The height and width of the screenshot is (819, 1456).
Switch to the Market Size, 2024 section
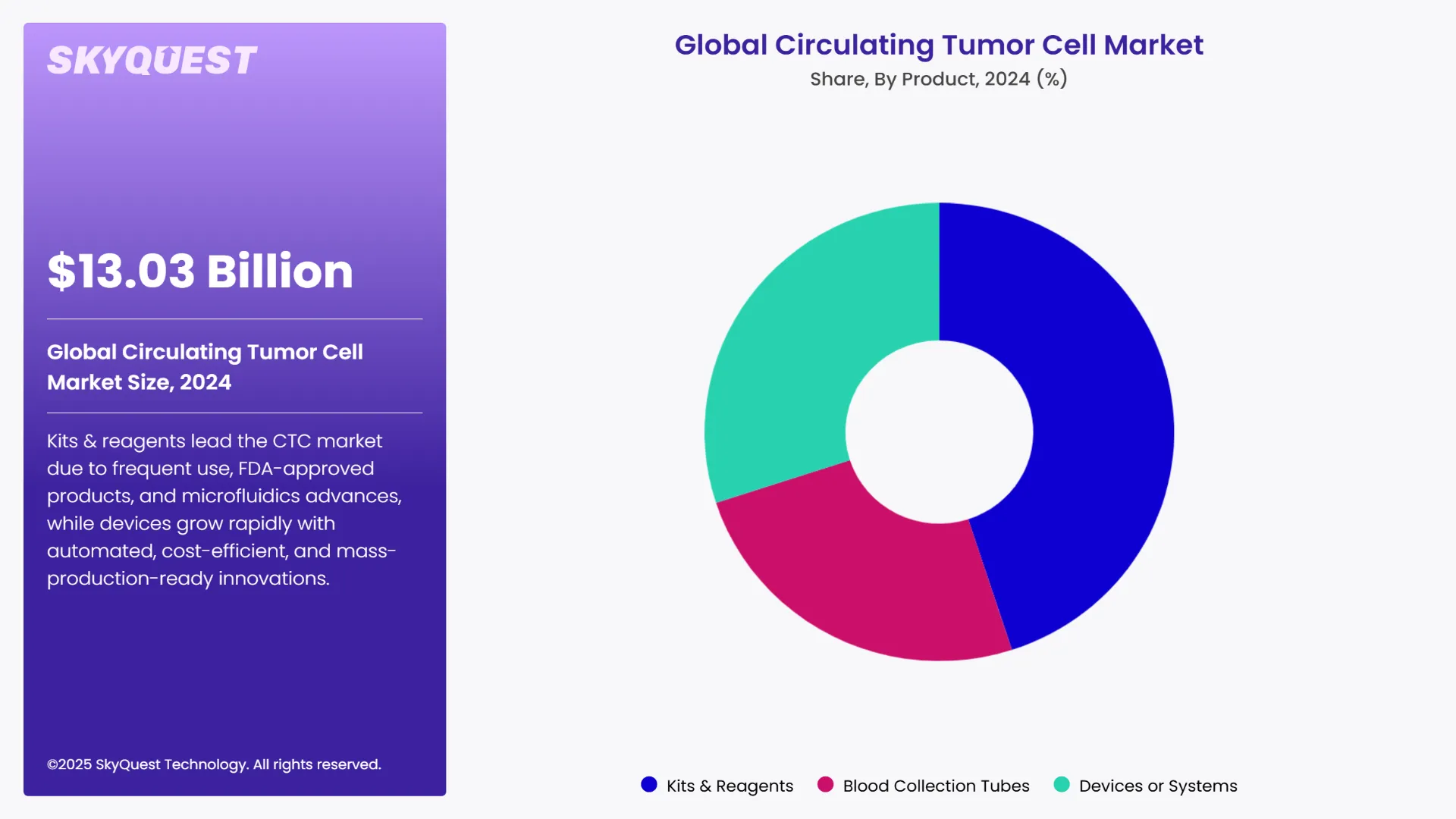[206, 367]
